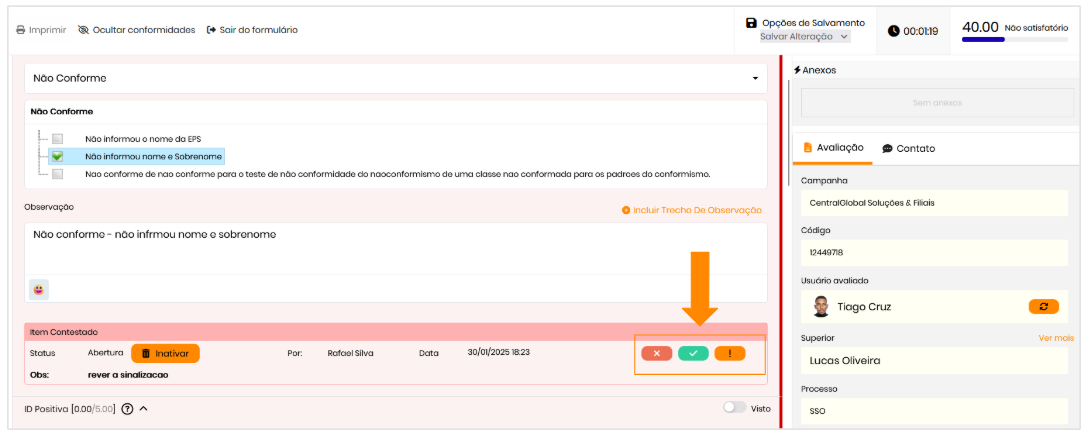
Task: Click the Imprimir printer icon
Action: (21, 30)
